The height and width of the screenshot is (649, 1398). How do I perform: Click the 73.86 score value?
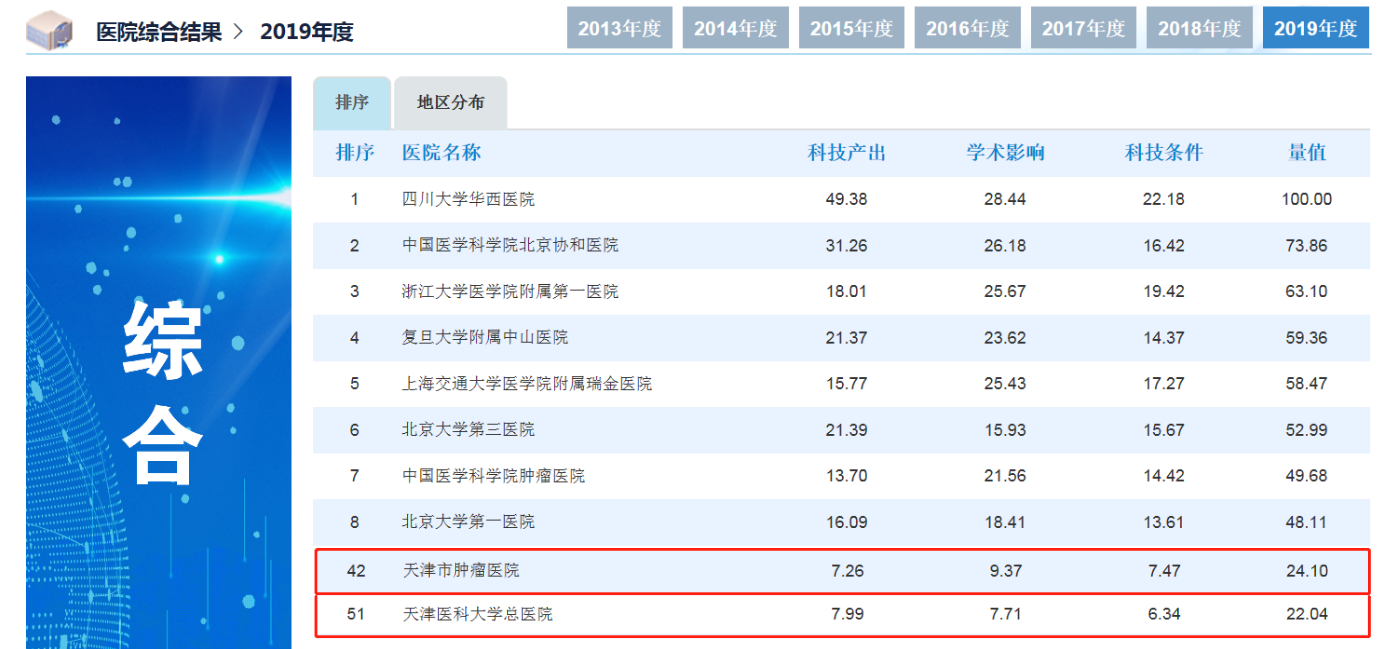tap(1307, 245)
